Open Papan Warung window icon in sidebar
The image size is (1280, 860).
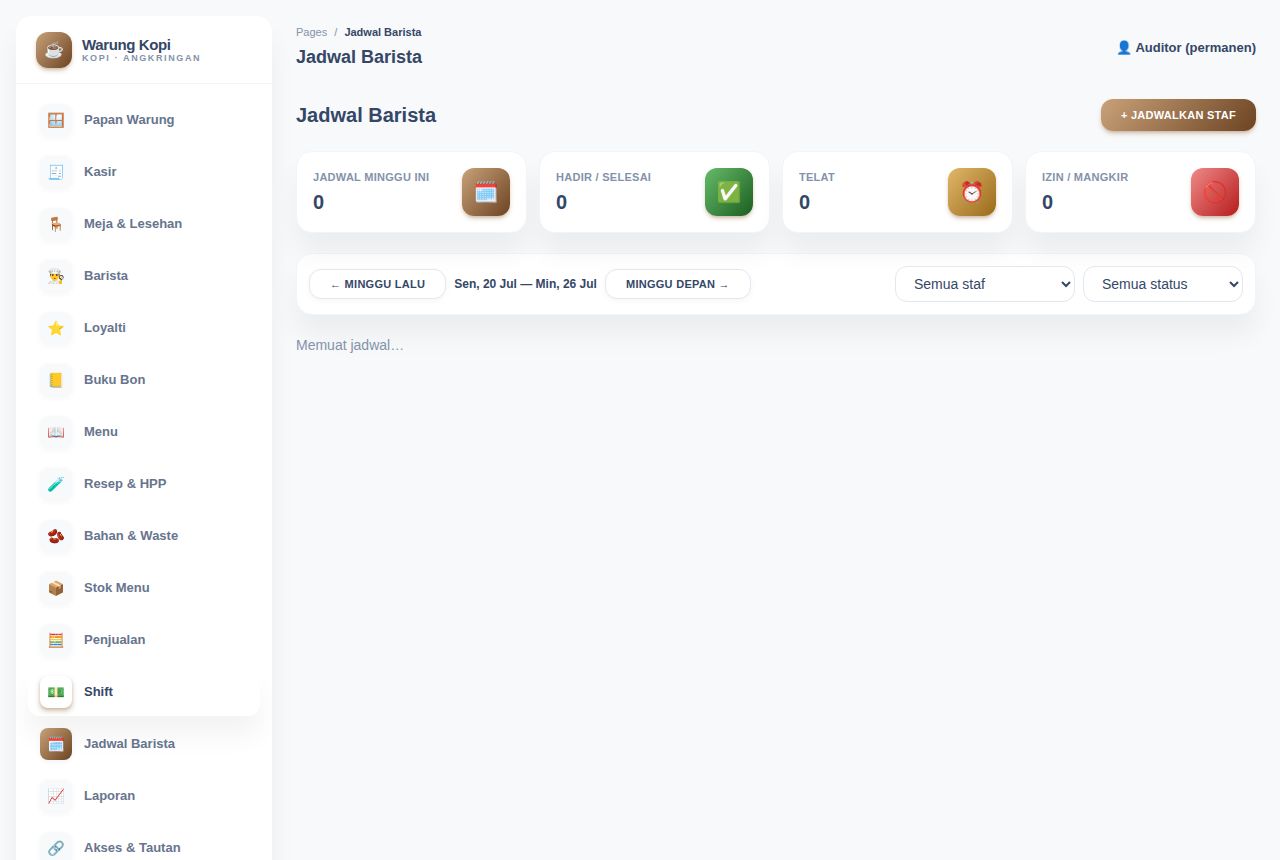pos(56,120)
